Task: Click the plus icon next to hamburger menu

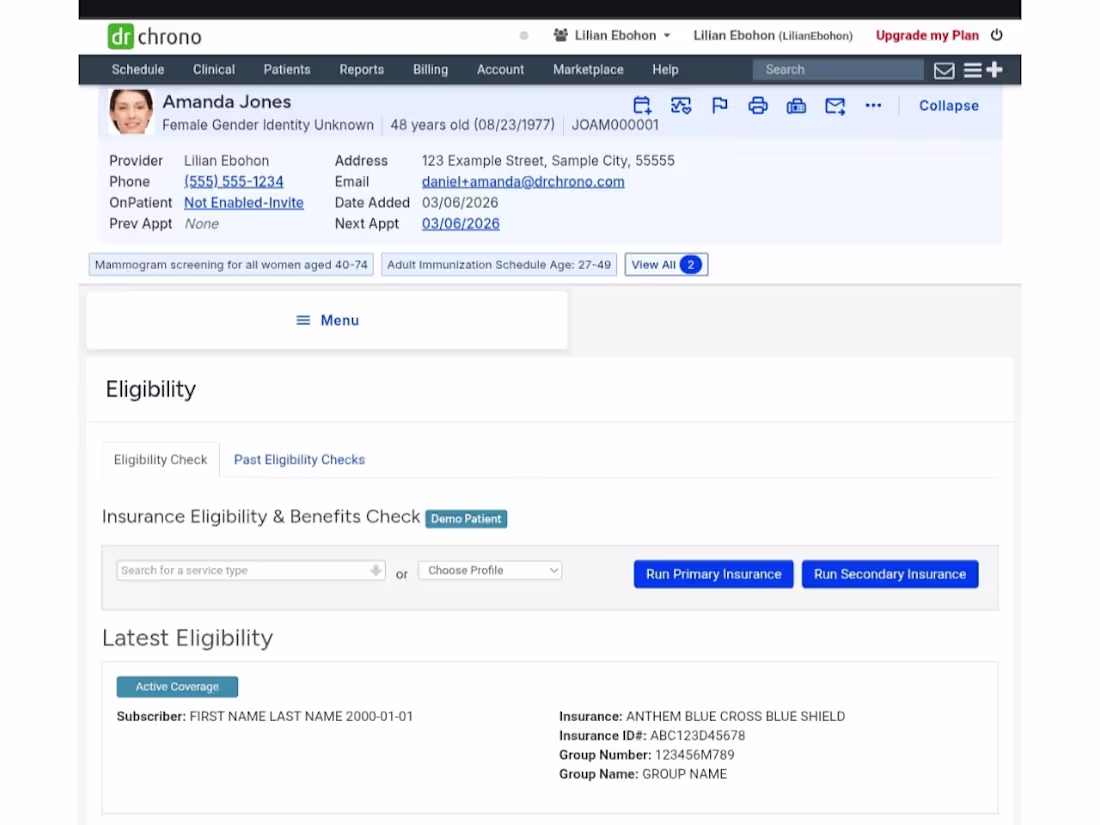Action: [x=995, y=69]
